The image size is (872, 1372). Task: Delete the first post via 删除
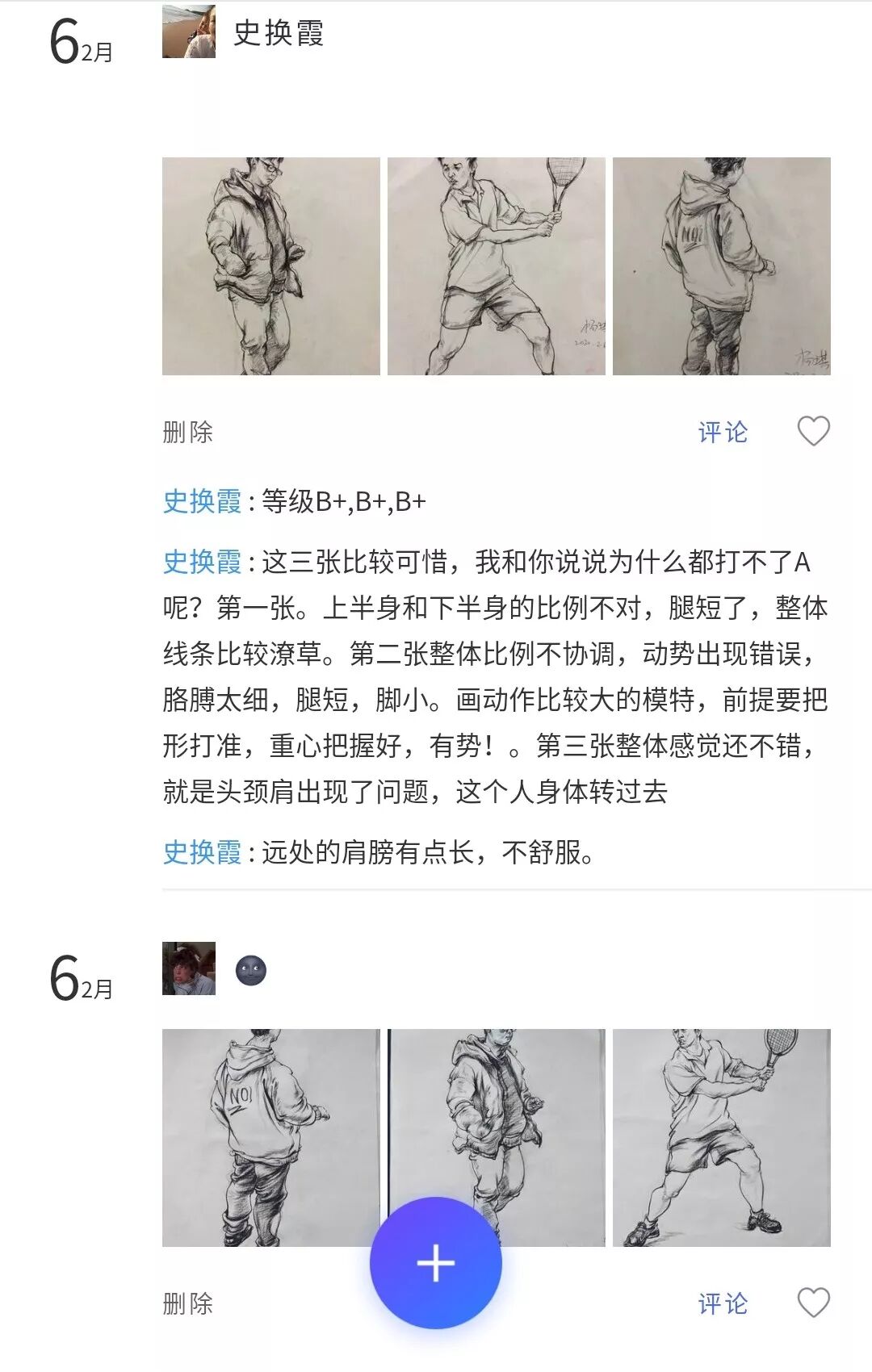187,433
